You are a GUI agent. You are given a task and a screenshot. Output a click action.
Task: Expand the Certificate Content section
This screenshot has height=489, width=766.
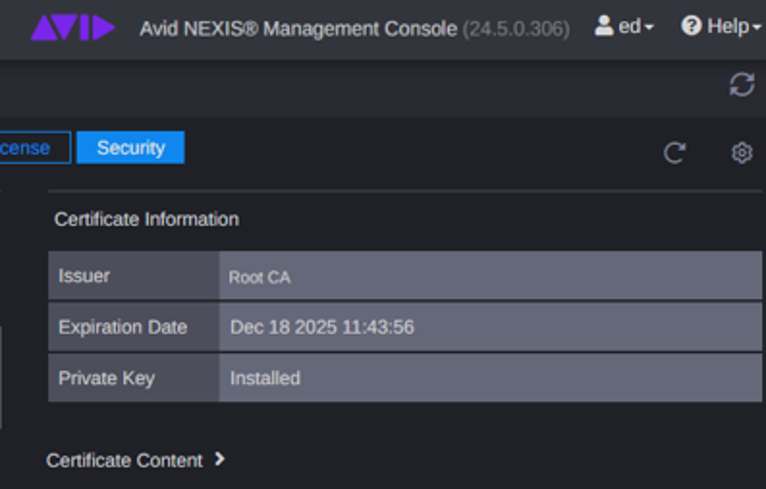tap(220, 459)
